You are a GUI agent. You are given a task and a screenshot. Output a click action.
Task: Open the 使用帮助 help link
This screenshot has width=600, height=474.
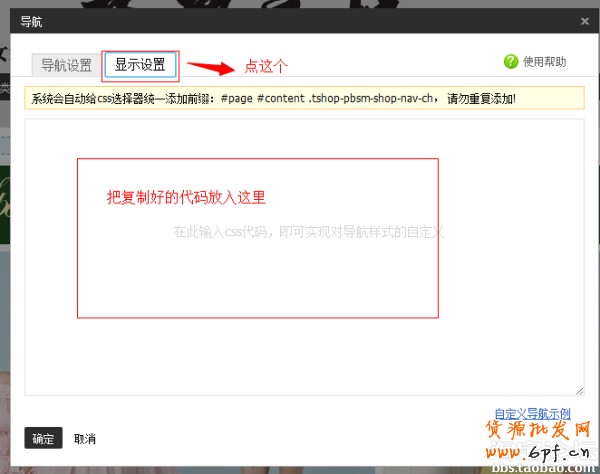point(544,62)
